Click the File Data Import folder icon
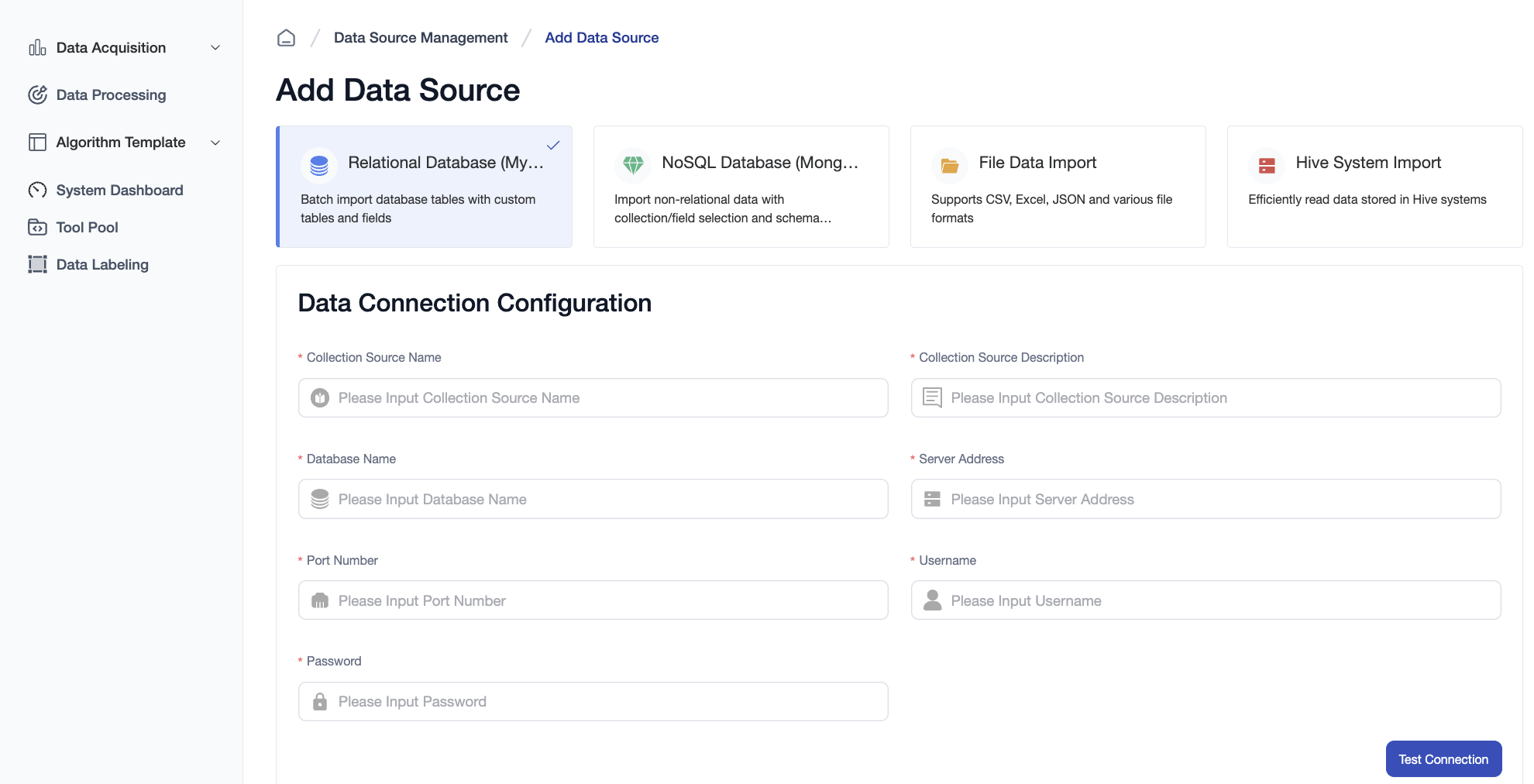This screenshot has height=784, width=1534. tap(950, 165)
